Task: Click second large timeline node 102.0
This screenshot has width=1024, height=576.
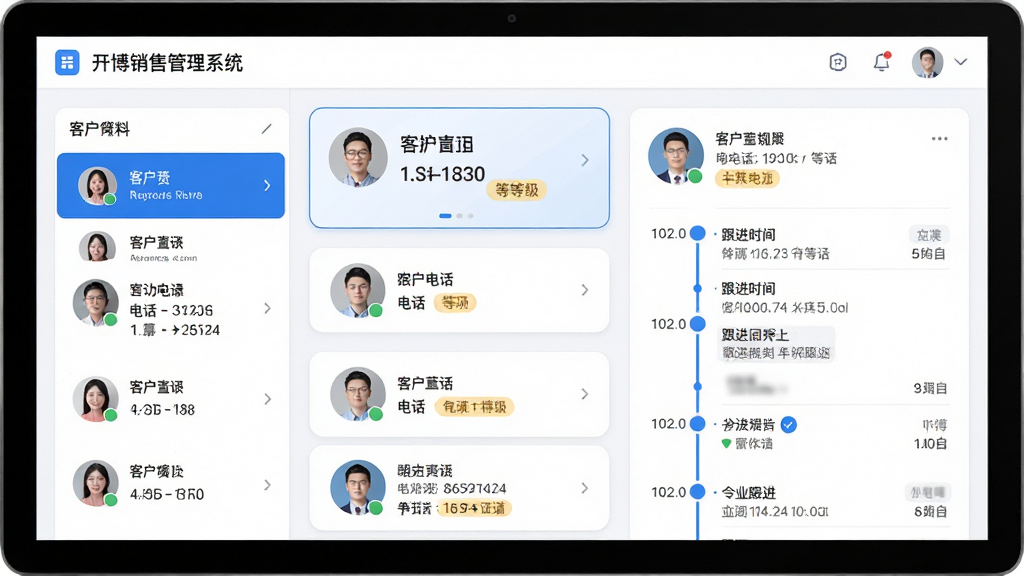Action: click(x=697, y=324)
